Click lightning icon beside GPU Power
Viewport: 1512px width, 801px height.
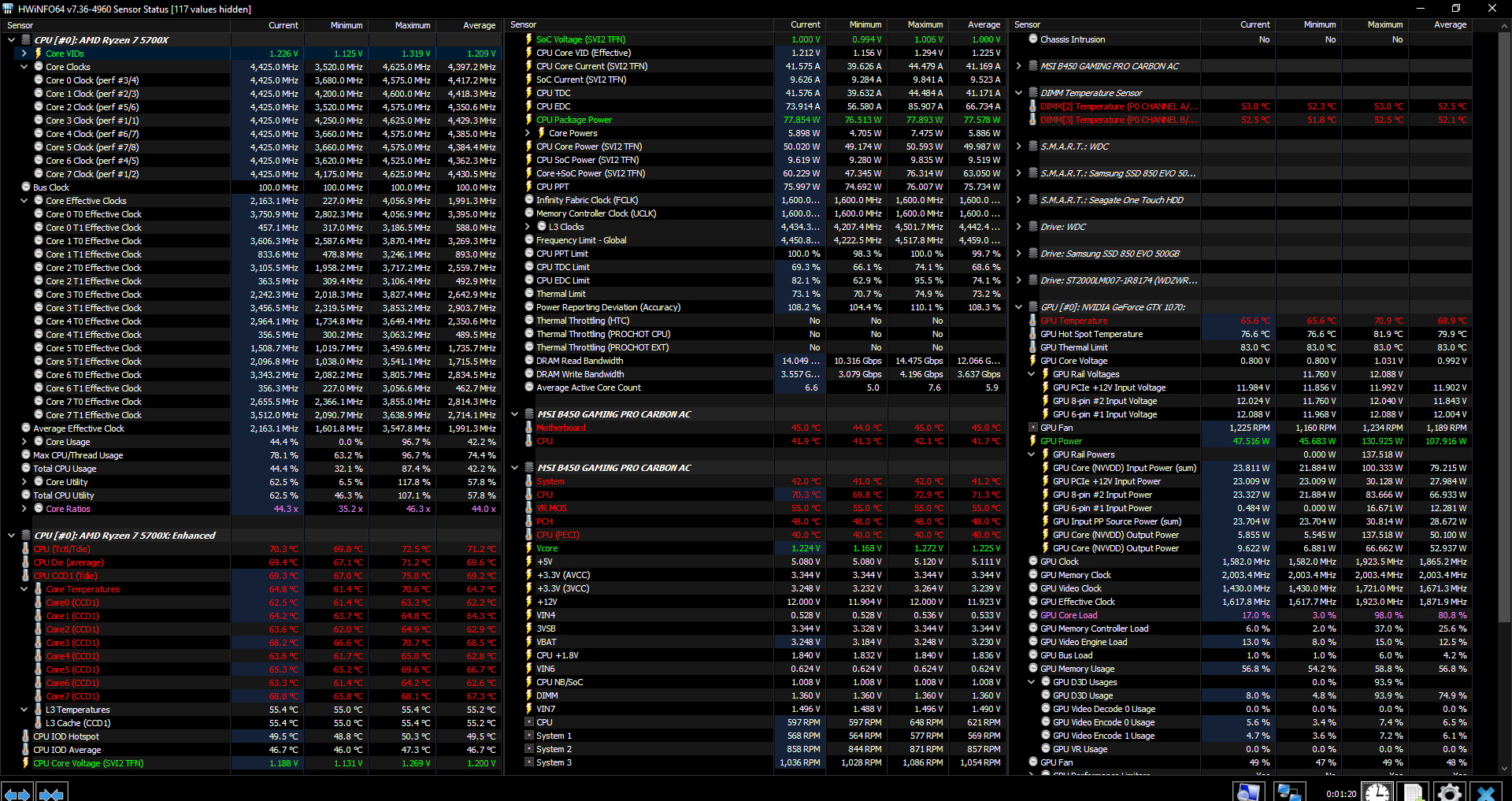coord(1032,441)
